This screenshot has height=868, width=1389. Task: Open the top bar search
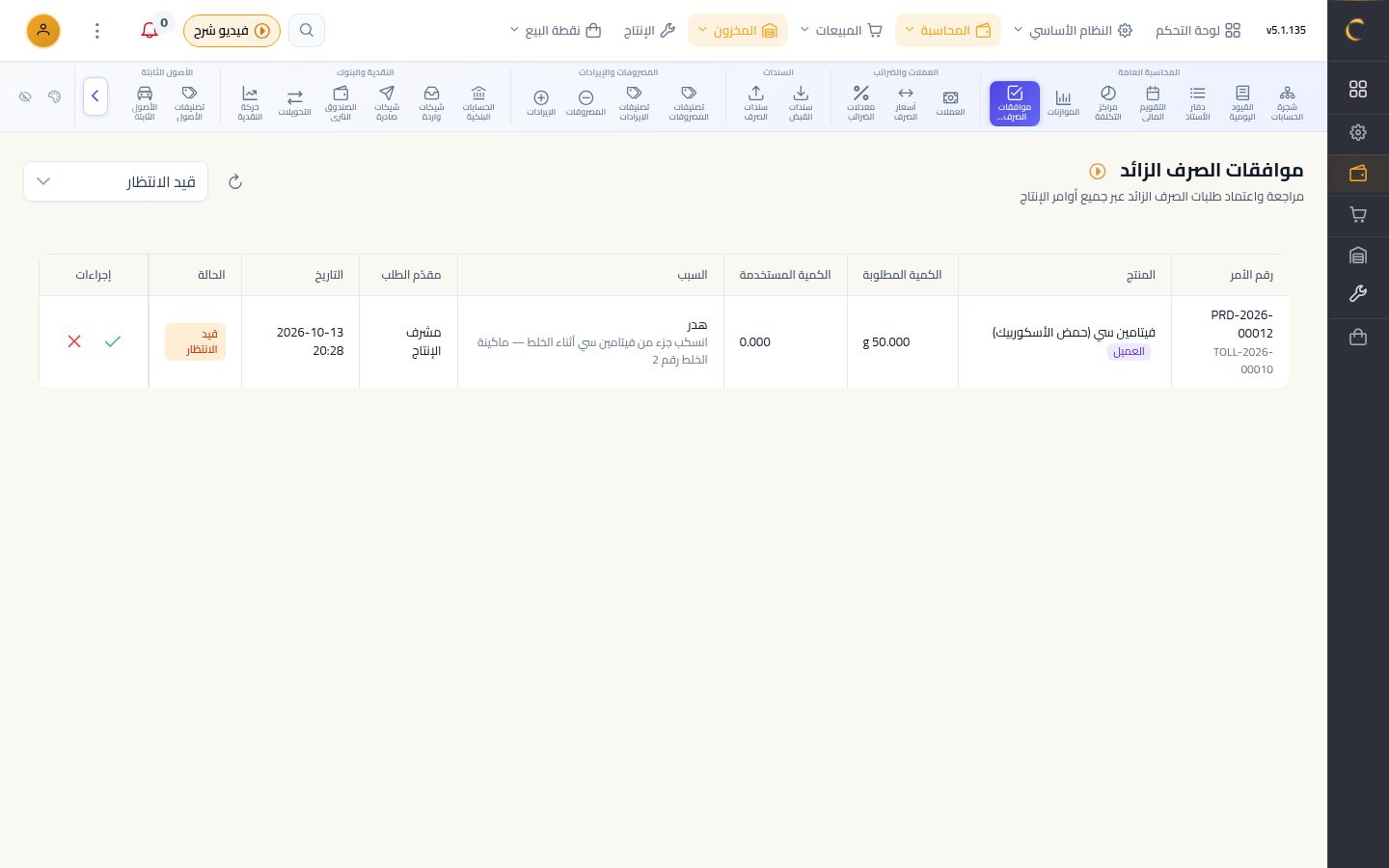pyautogui.click(x=307, y=31)
